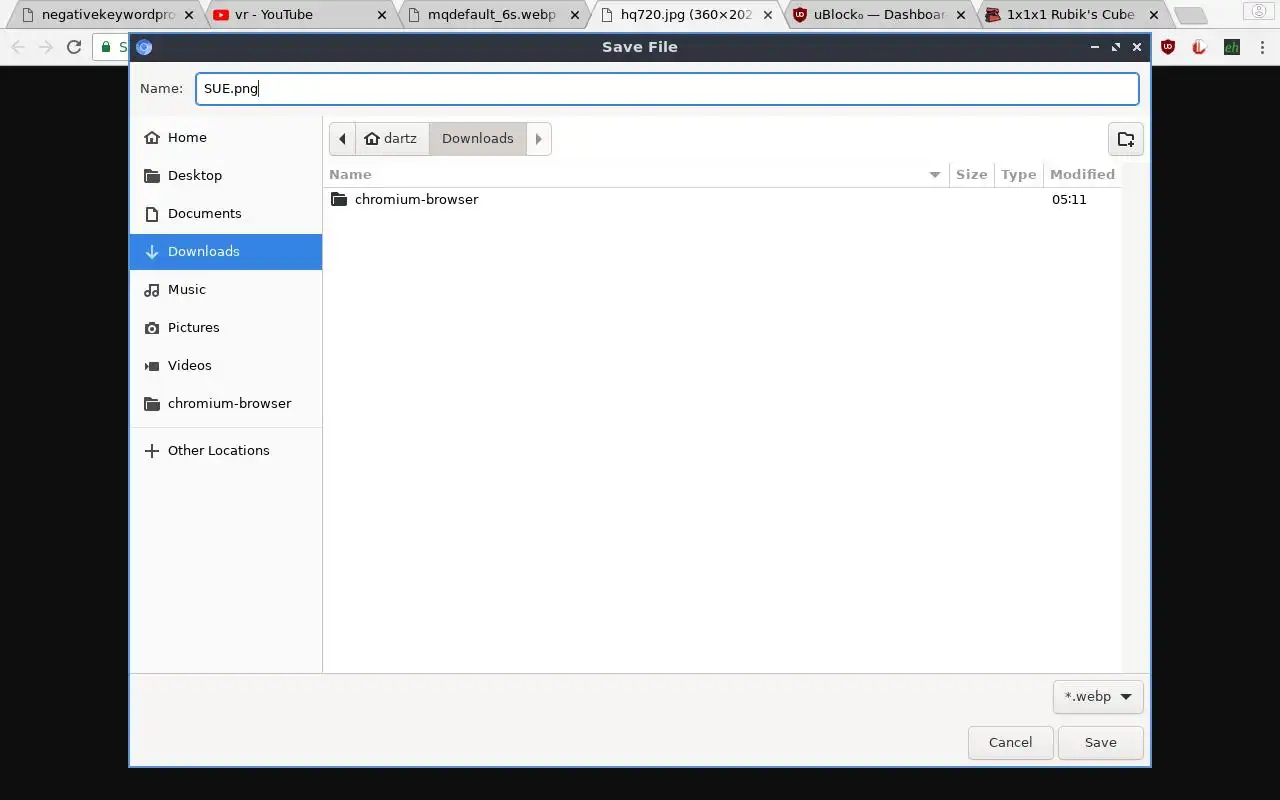
Task: Open the new tab button
Action: coord(1190,15)
